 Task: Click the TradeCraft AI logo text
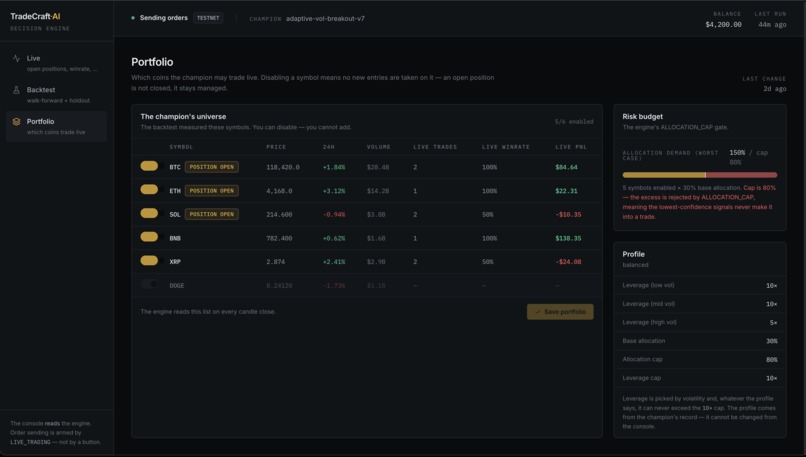click(x=35, y=16)
